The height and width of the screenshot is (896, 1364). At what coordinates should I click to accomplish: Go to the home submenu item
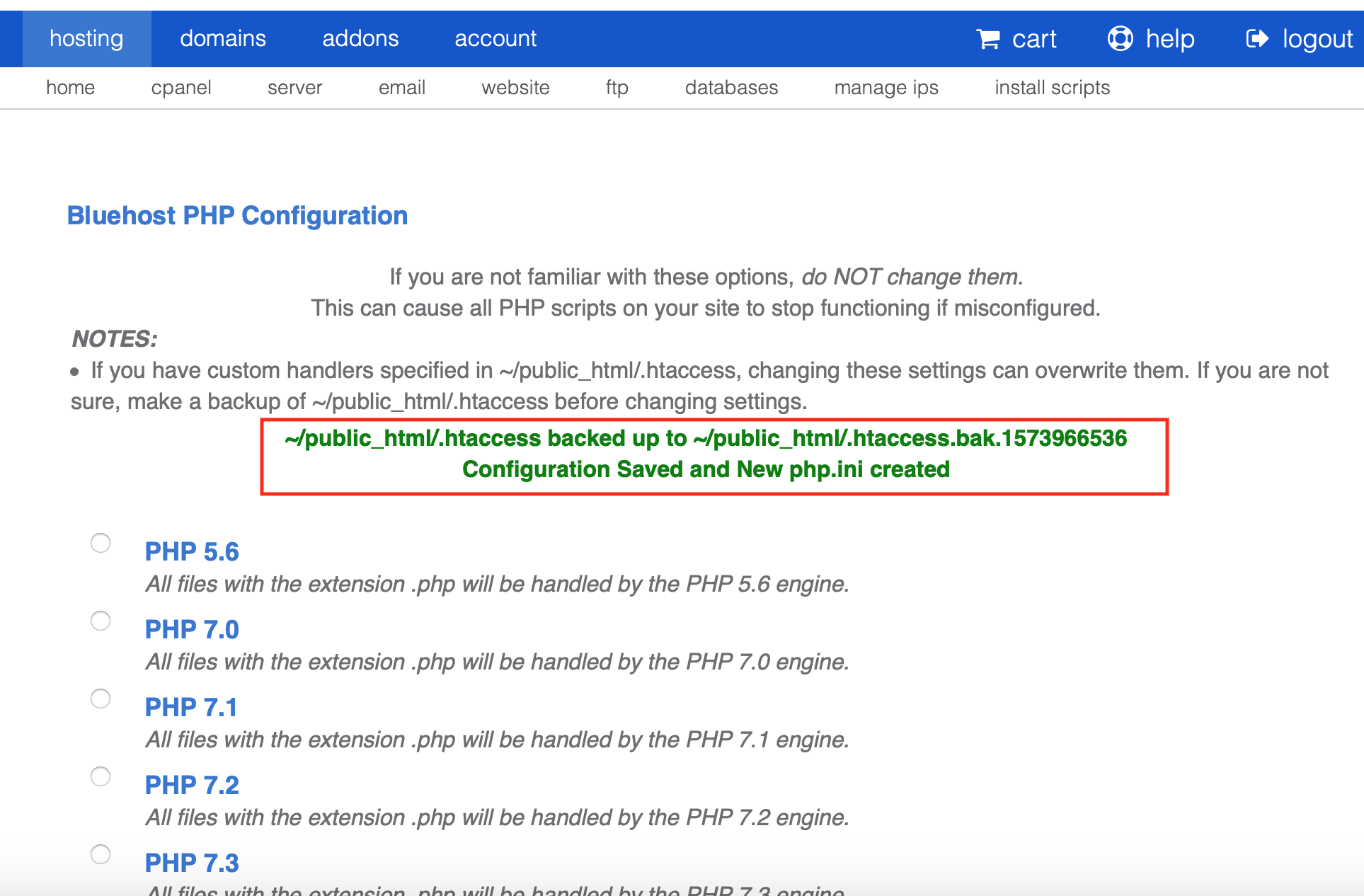[70, 87]
